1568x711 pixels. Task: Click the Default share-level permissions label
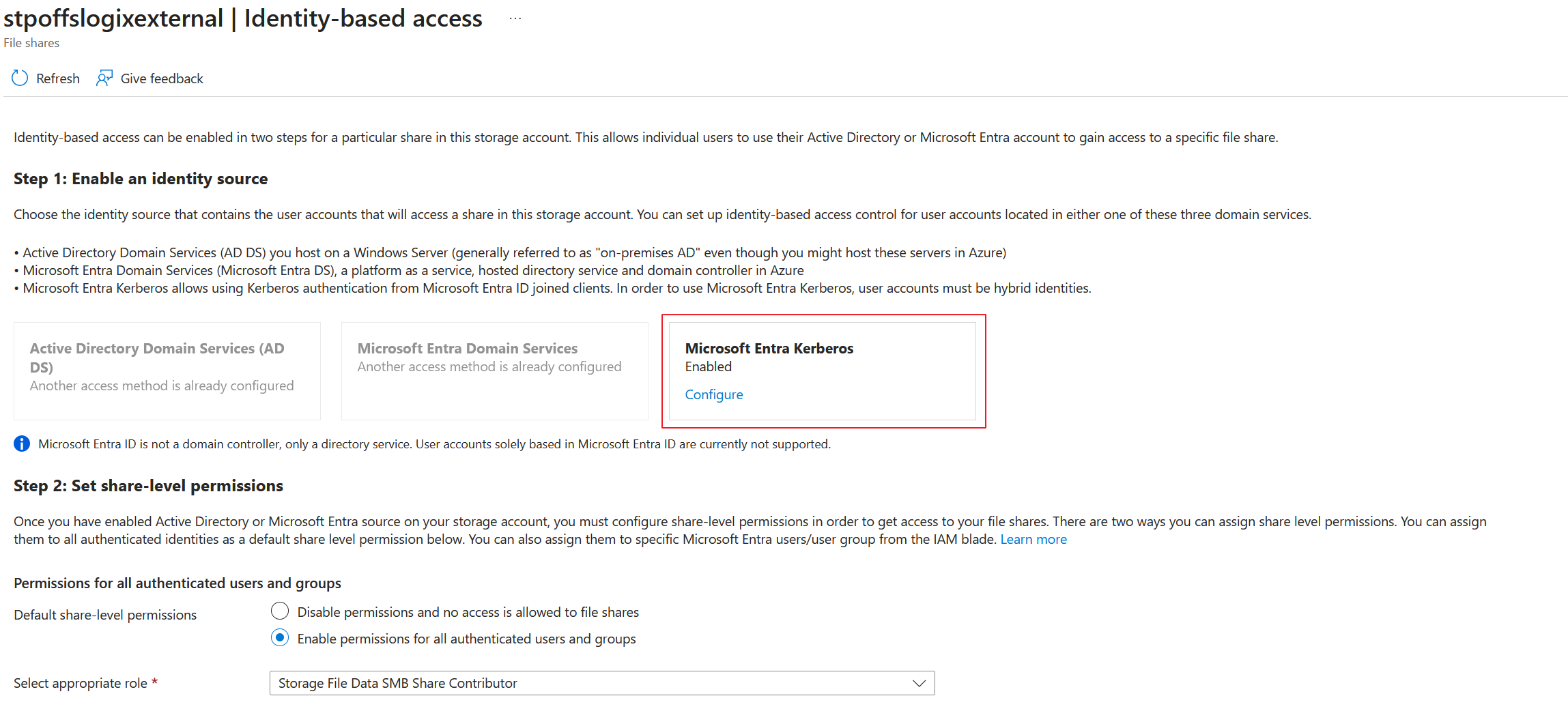click(105, 615)
